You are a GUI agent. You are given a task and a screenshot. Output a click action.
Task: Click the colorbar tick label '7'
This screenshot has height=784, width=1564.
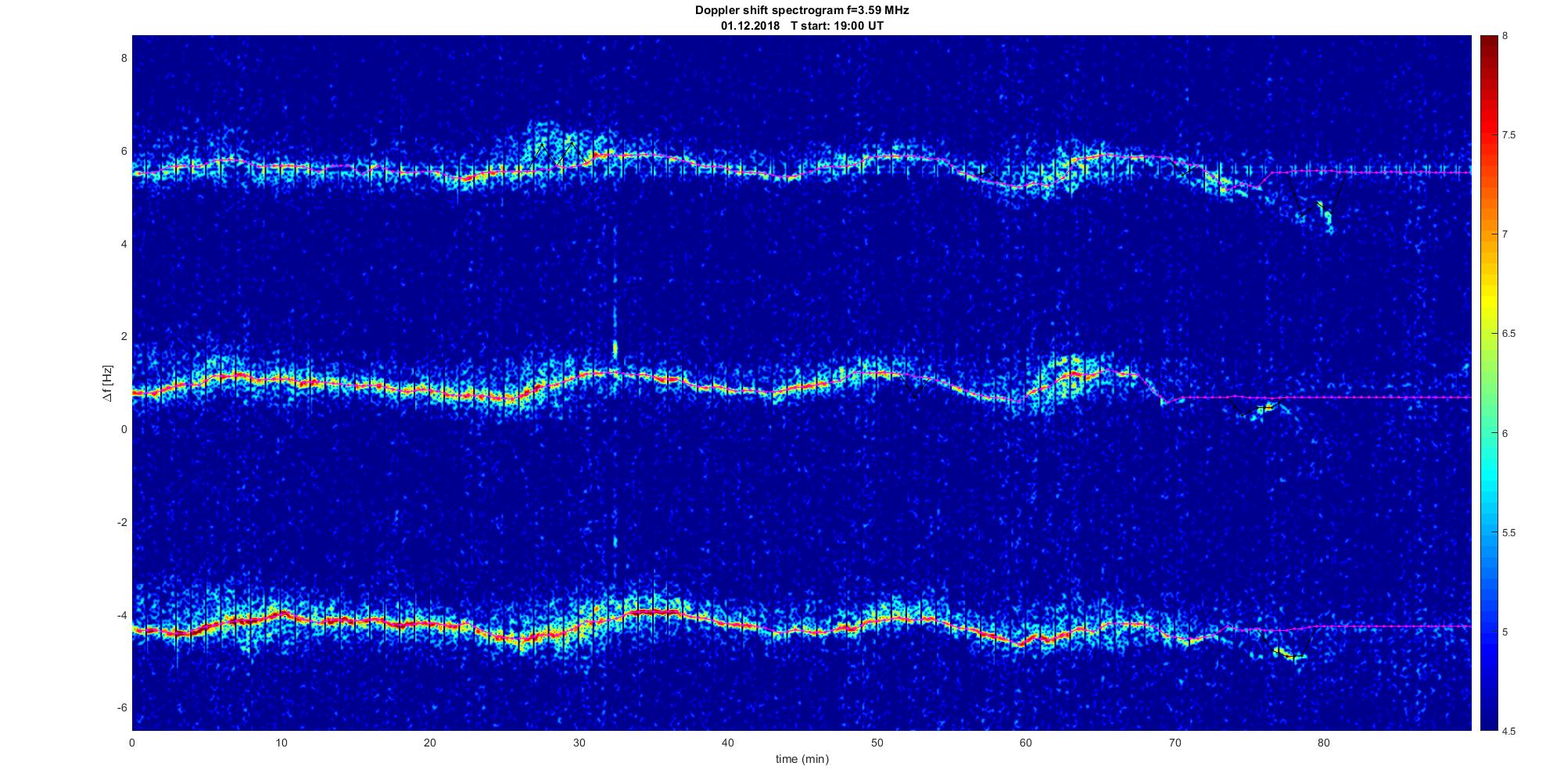point(1505,234)
